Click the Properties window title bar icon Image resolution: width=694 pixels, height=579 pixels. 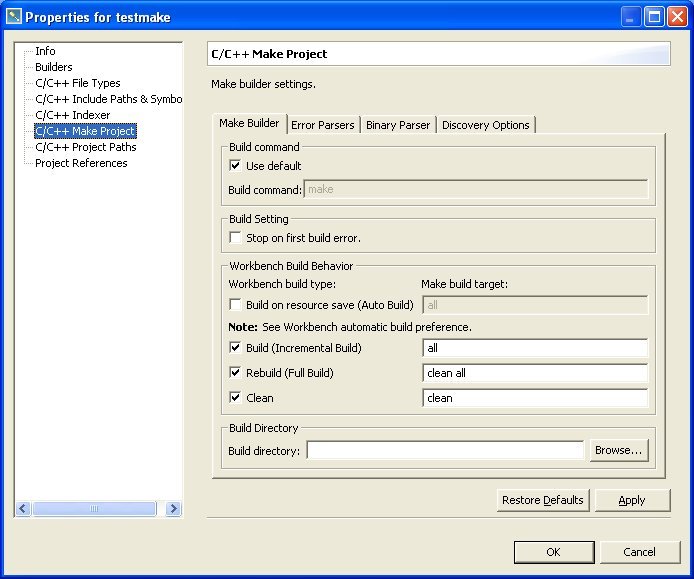[x=14, y=17]
